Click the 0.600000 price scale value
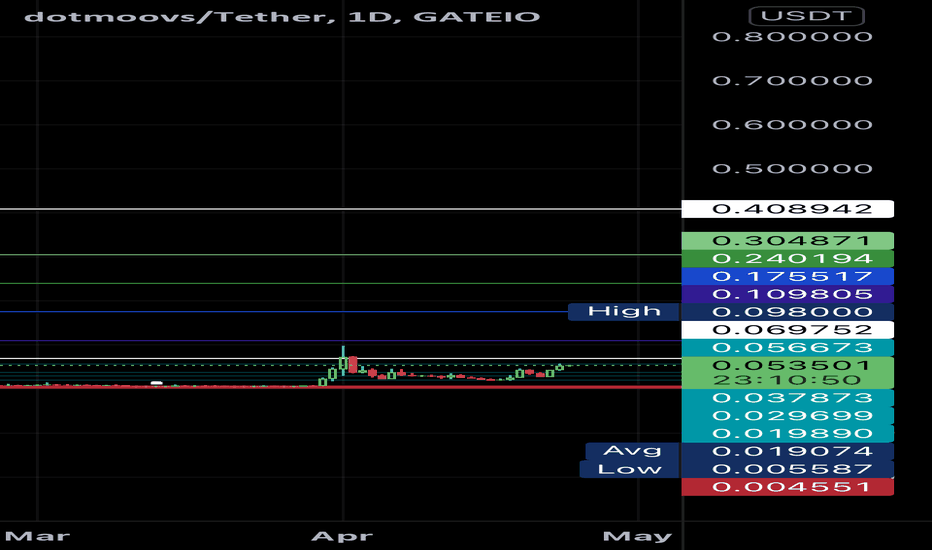The image size is (932, 550). click(x=792, y=125)
